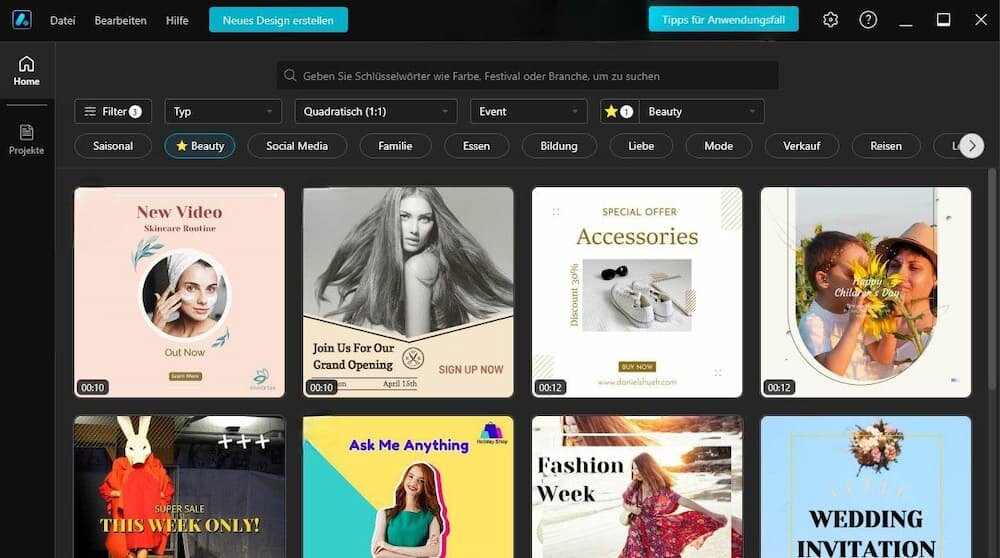1000x558 pixels.
Task: Open the Special Offer Accessories template
Action: point(637,292)
